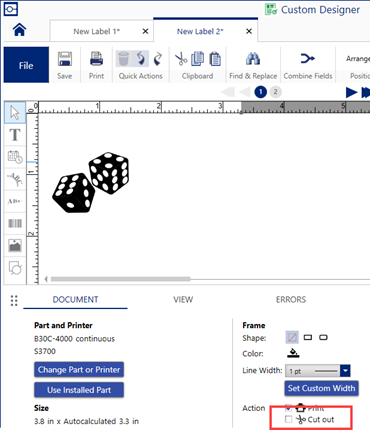Open the frame Color fill picker
The image size is (370, 430).
293,353
